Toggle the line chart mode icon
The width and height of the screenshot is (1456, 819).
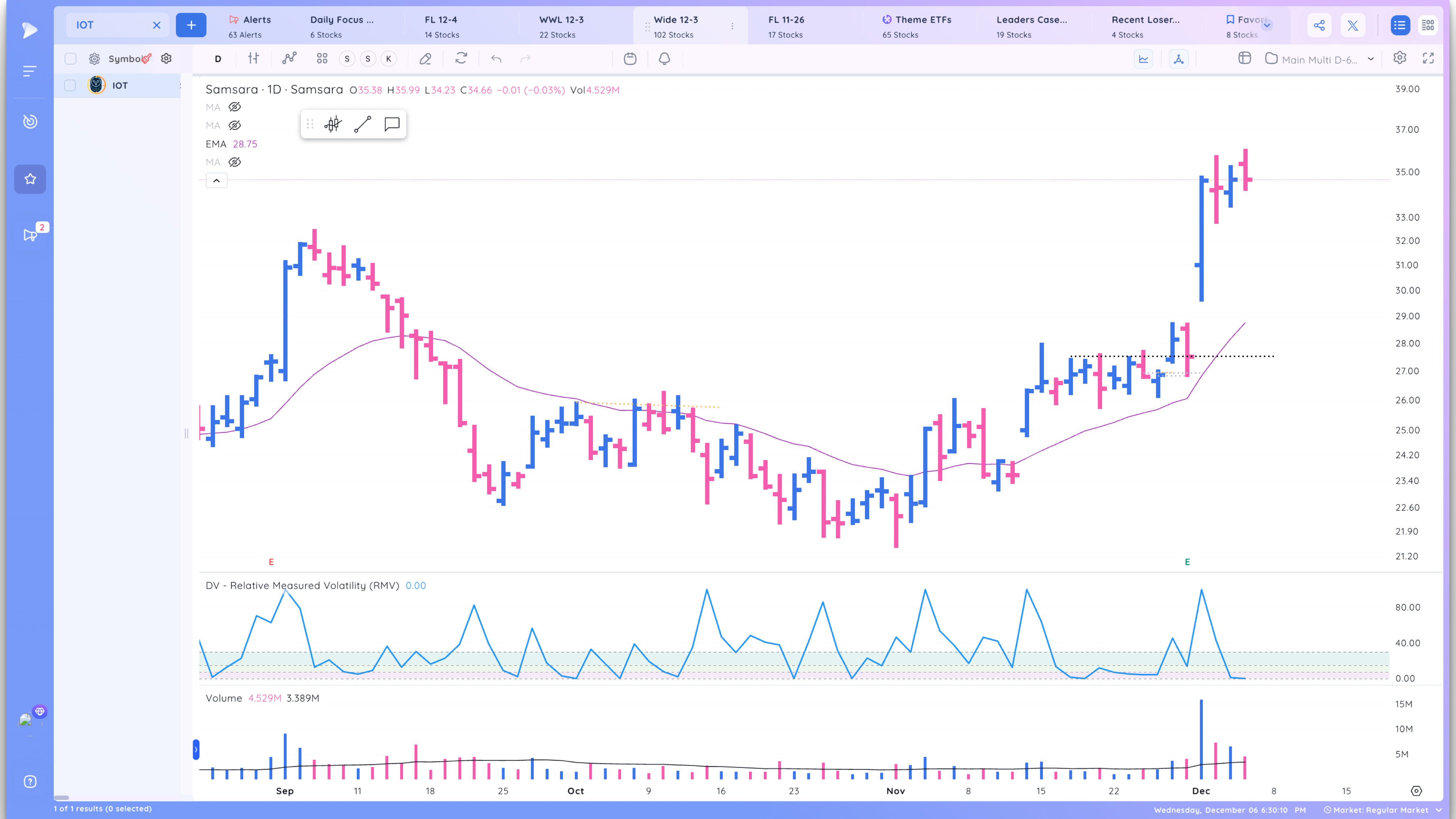click(1144, 59)
